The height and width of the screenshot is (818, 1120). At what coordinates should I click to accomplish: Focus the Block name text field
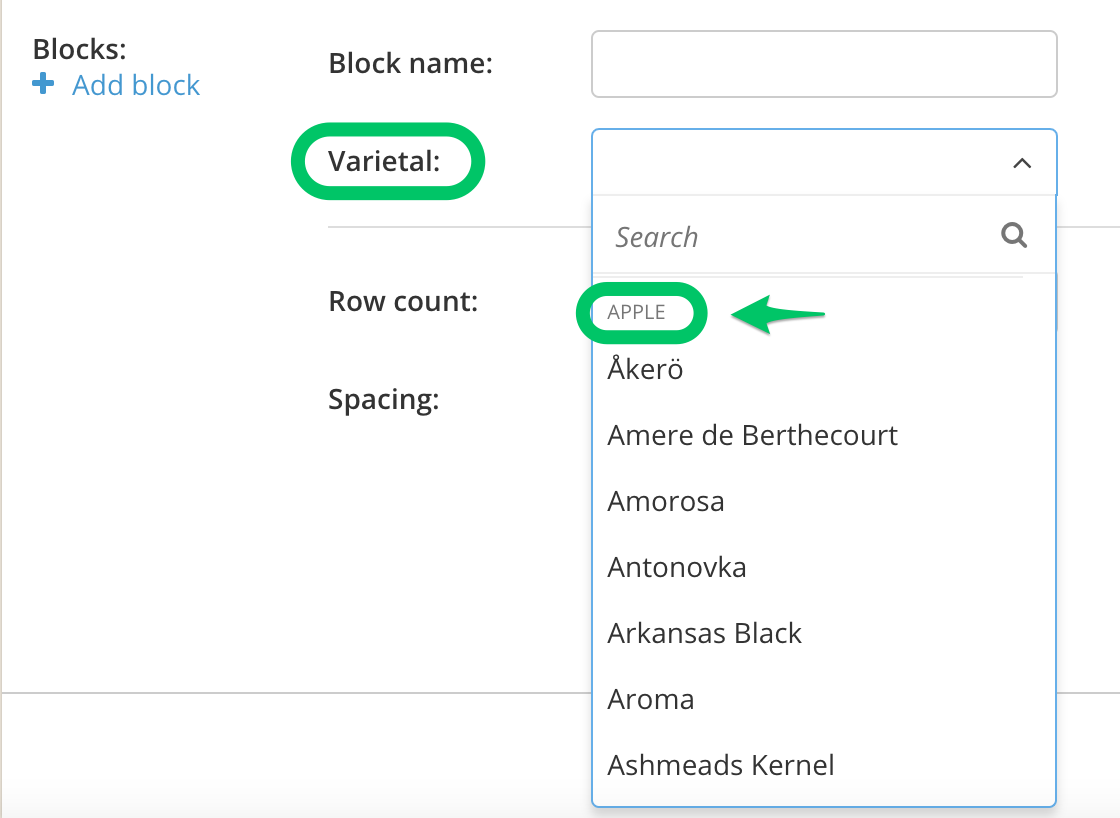coord(824,64)
